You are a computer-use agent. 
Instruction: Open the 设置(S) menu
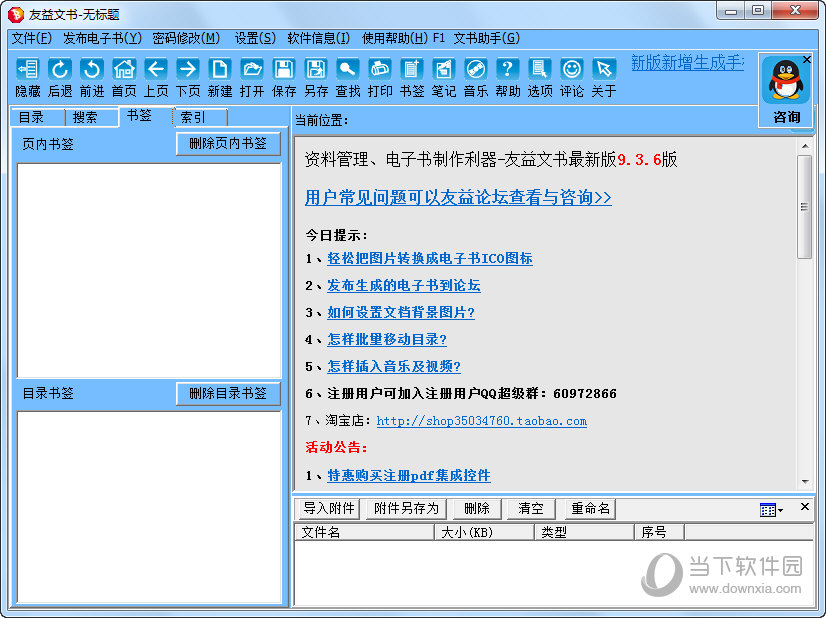(x=255, y=38)
